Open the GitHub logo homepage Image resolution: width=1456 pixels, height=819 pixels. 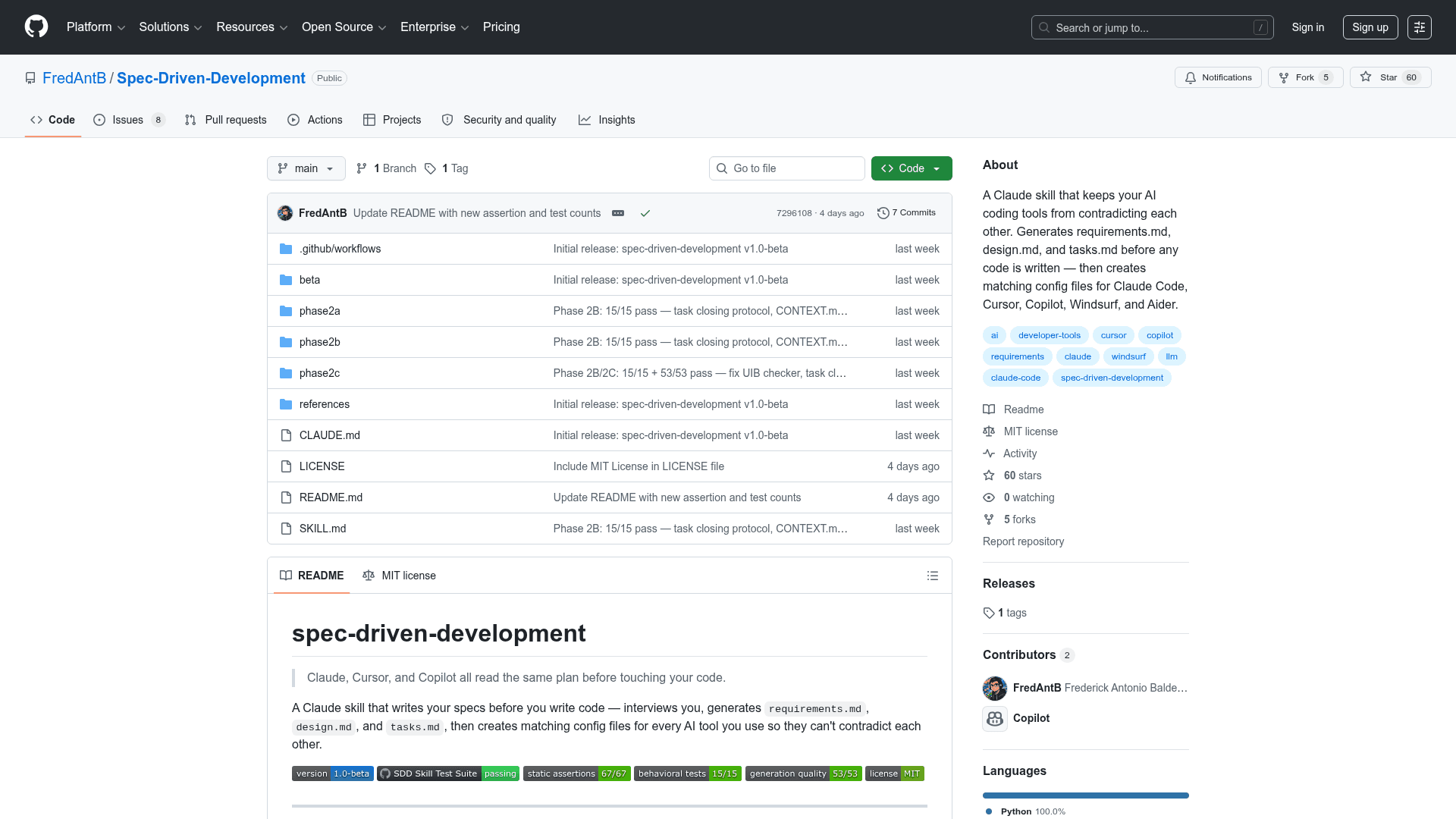point(36,27)
